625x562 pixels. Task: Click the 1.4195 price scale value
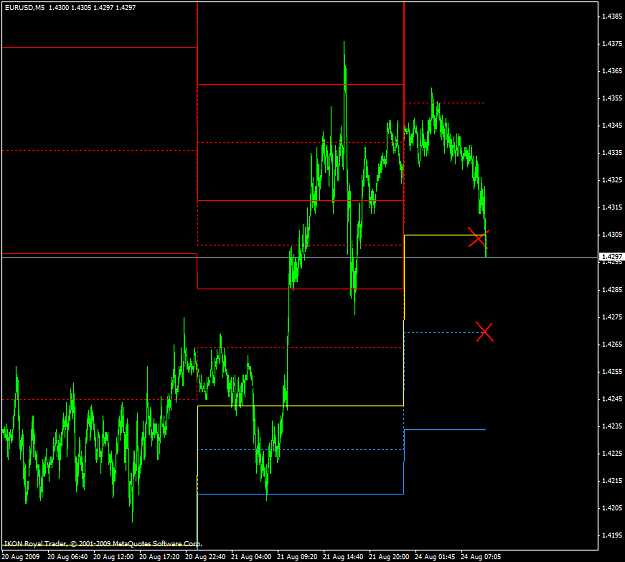click(x=612, y=536)
